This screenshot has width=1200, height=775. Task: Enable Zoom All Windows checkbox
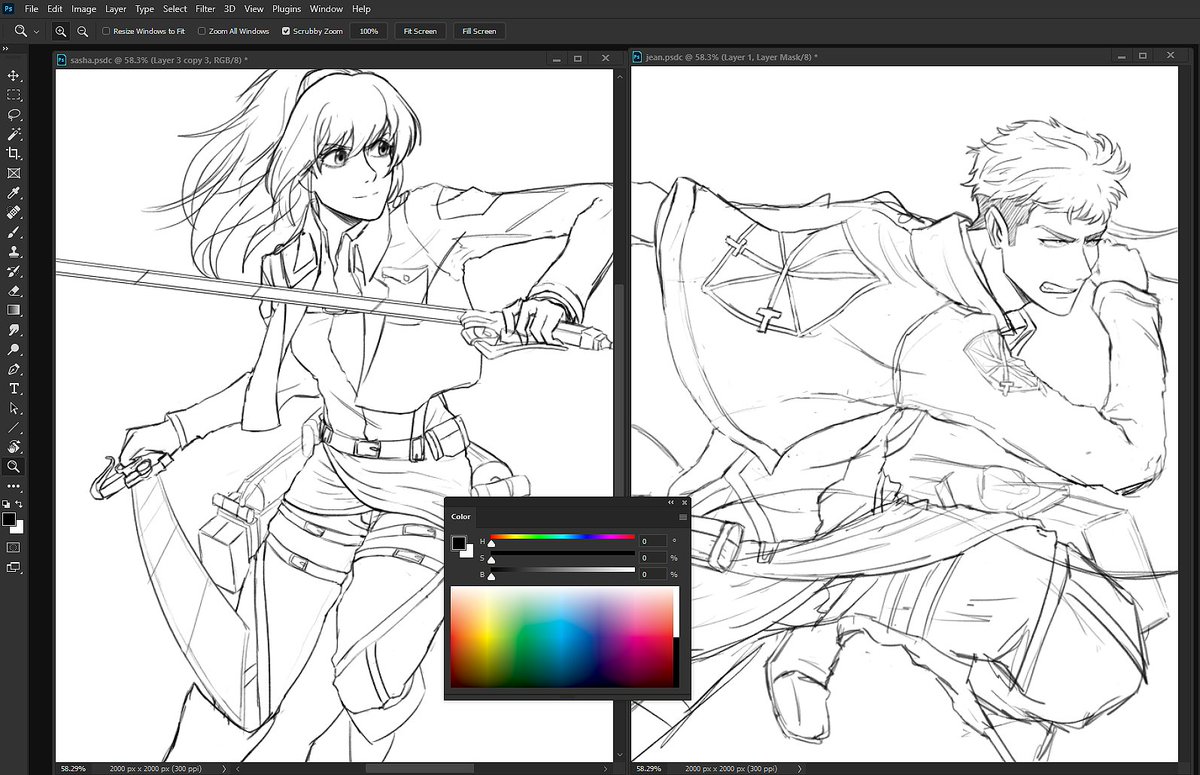coord(202,31)
